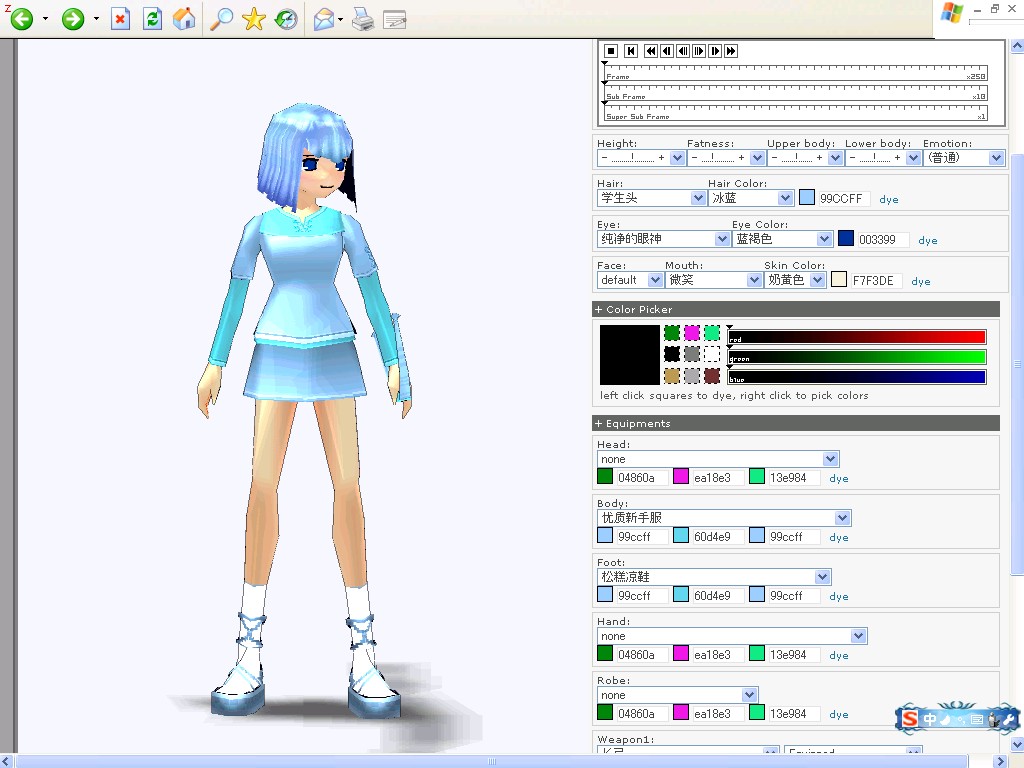Open the Foot equipment dropdown

coord(714,577)
